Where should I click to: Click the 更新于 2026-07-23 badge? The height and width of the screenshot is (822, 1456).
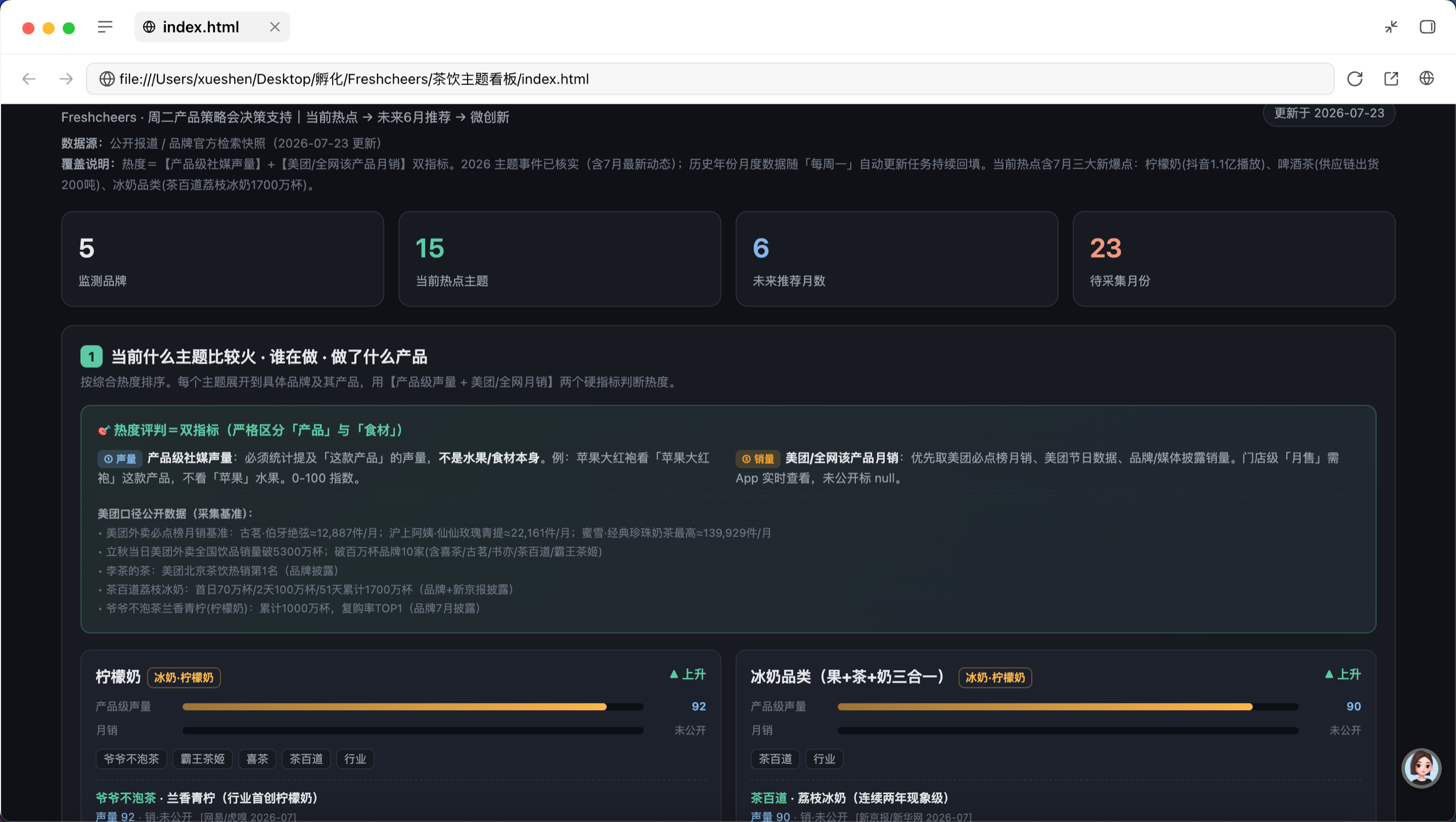pyautogui.click(x=1329, y=113)
